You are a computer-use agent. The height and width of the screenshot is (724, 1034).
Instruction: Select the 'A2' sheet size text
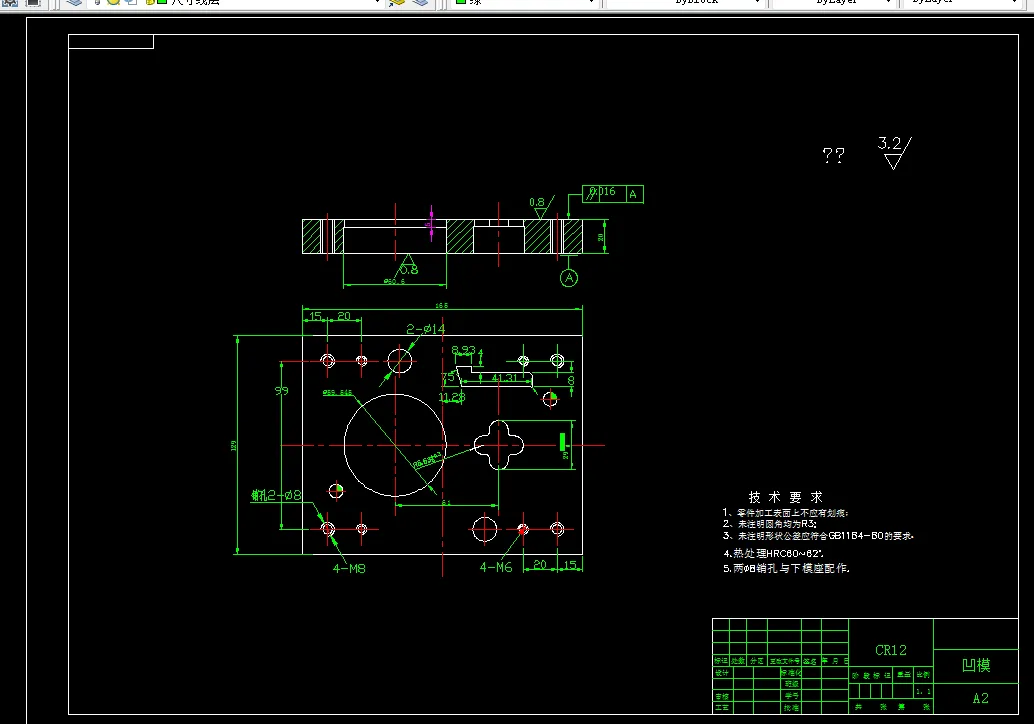click(x=981, y=698)
